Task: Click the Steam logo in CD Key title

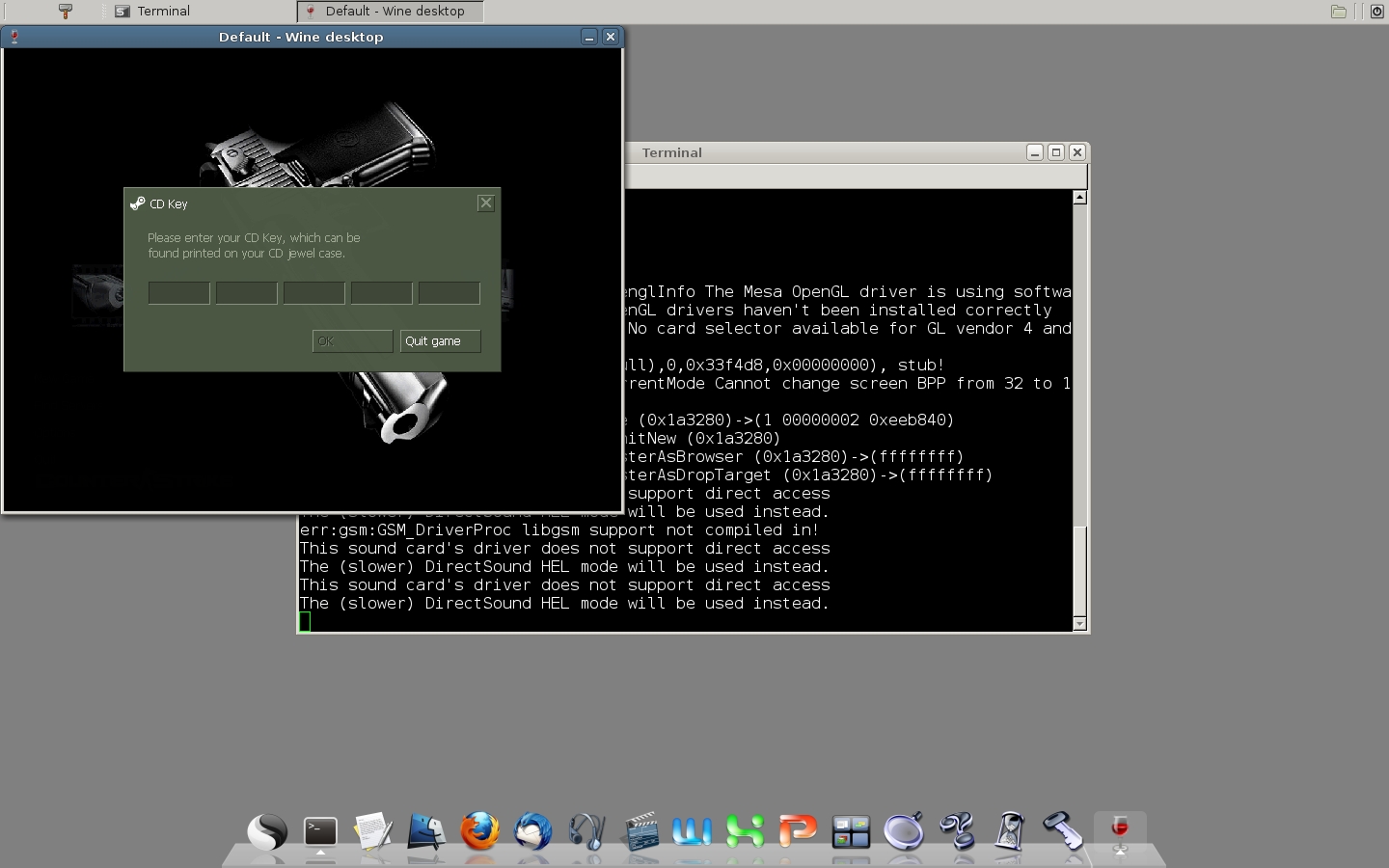Action: [x=137, y=203]
